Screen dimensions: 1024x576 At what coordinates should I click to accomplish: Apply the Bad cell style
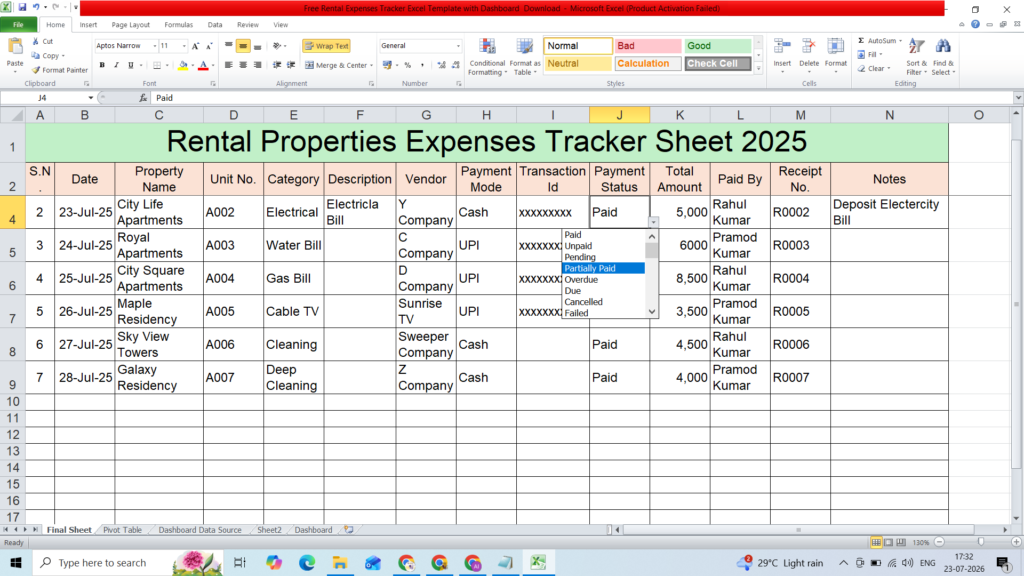(x=648, y=46)
